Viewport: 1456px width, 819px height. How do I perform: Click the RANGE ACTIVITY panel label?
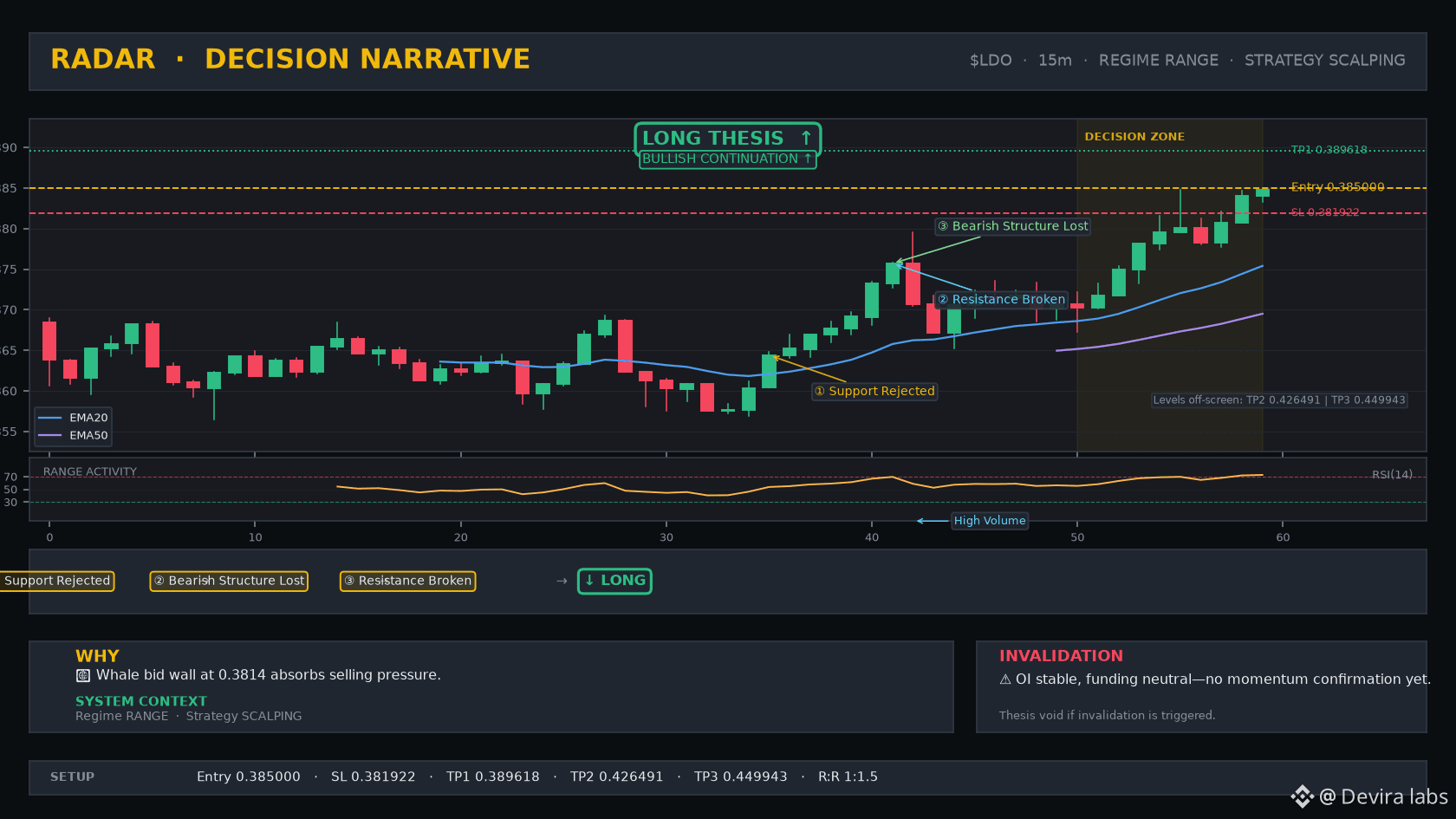coord(90,472)
